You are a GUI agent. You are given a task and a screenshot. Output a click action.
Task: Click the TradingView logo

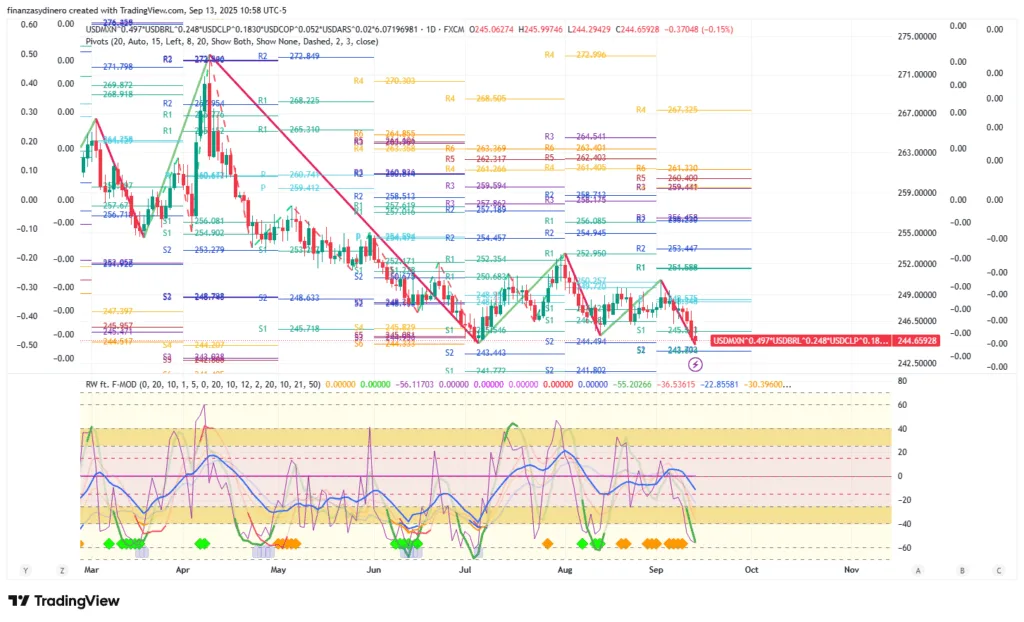[64, 601]
